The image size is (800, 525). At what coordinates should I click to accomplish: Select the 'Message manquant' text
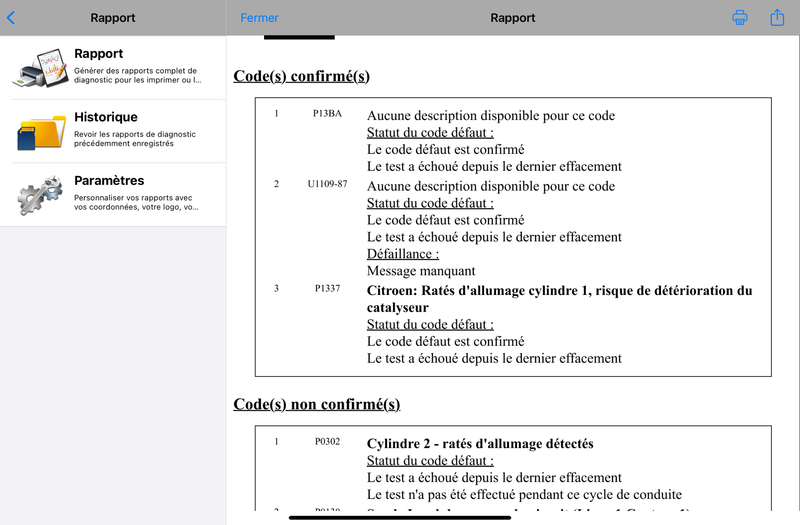pos(421,271)
